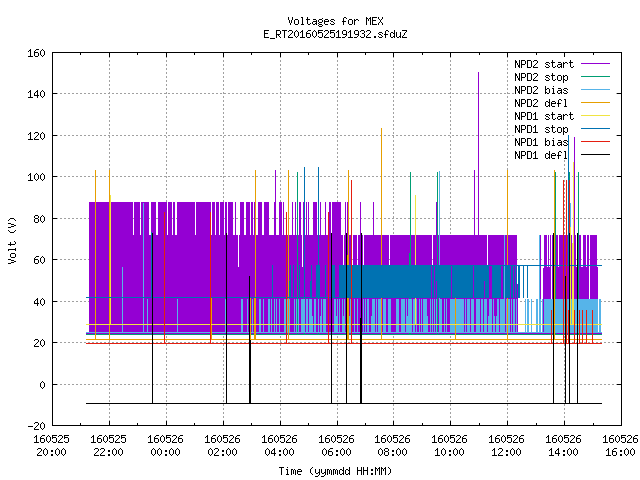The height and width of the screenshot is (480, 640).
Task: Click the NPD1 defl black legend line
Action: point(595,155)
